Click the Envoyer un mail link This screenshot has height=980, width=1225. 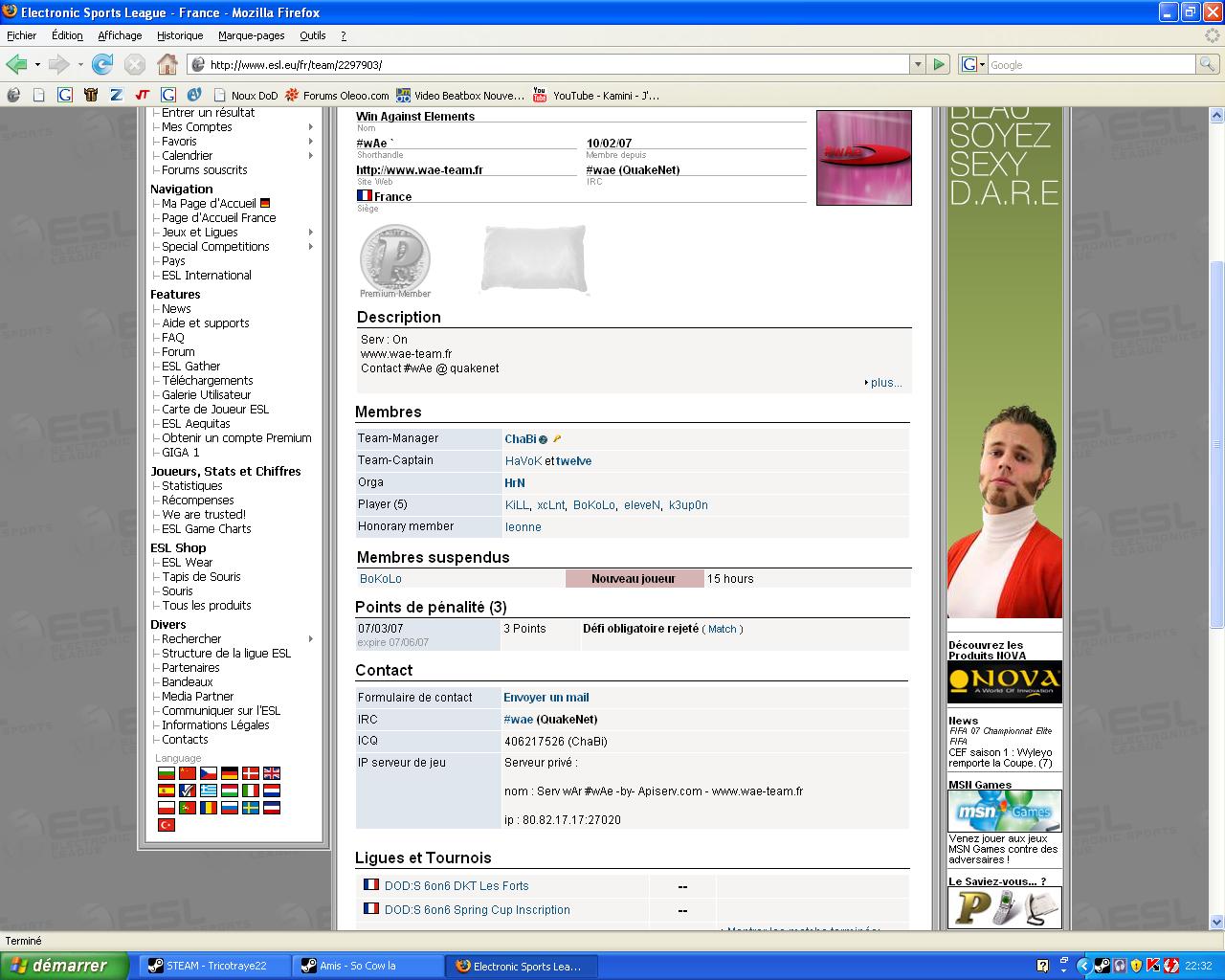(x=546, y=698)
